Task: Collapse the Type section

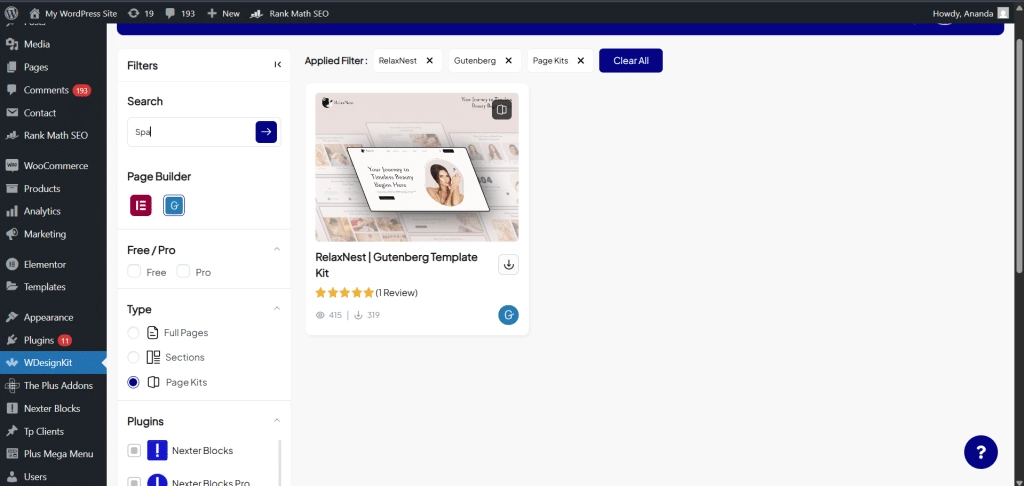Action: [x=277, y=308]
